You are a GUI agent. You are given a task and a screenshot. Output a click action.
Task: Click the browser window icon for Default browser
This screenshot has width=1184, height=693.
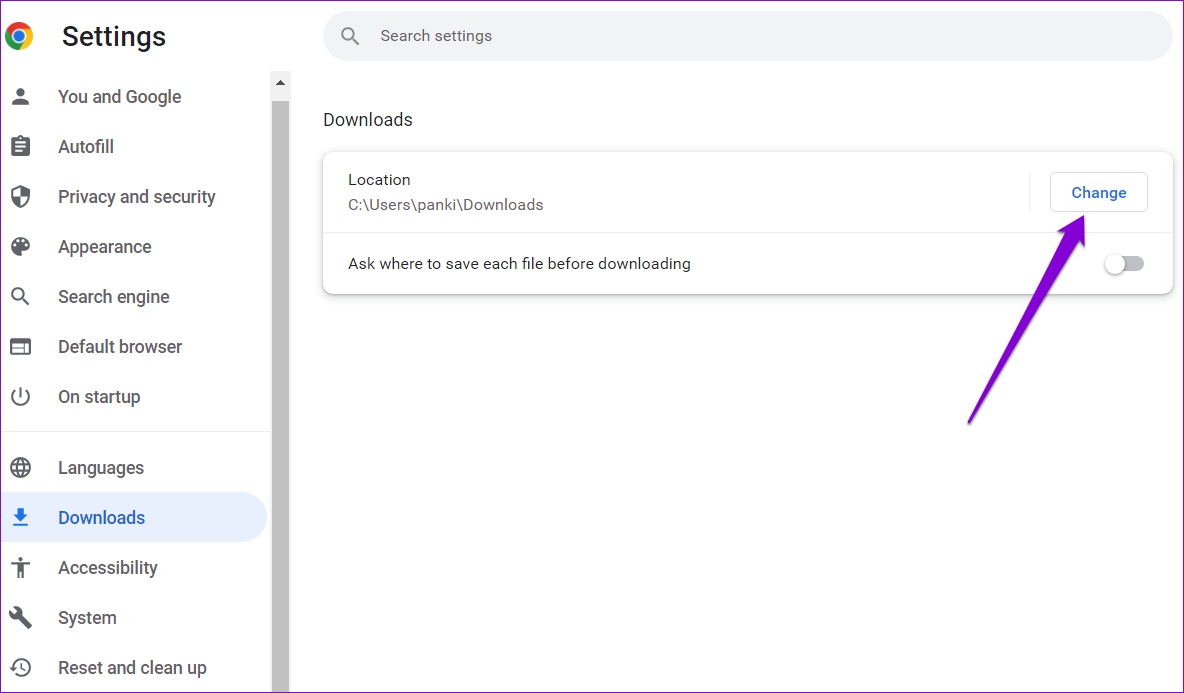(20, 346)
